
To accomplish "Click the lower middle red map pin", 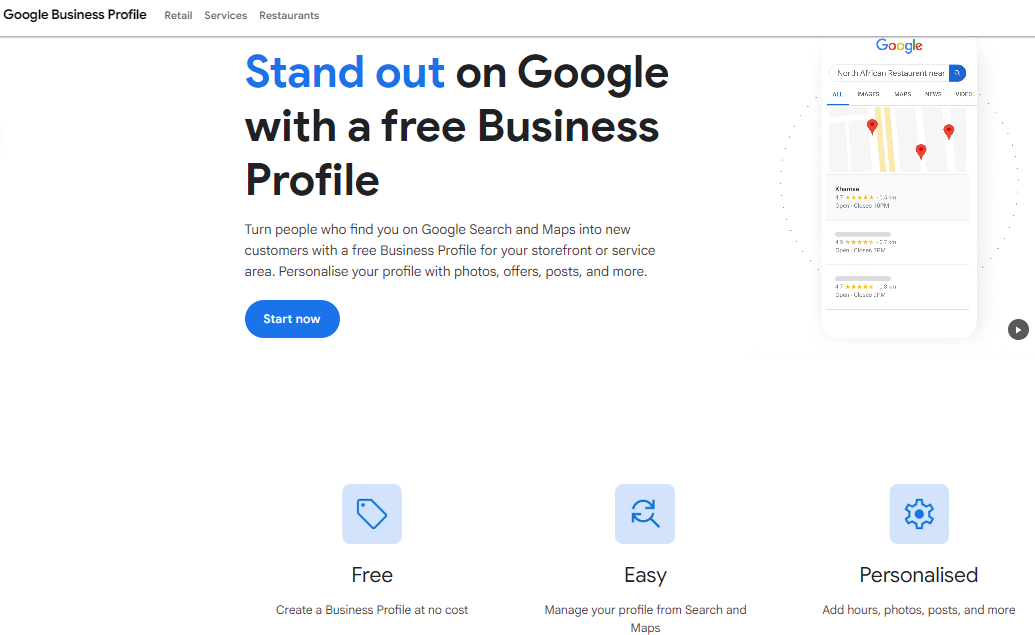I will (921, 151).
